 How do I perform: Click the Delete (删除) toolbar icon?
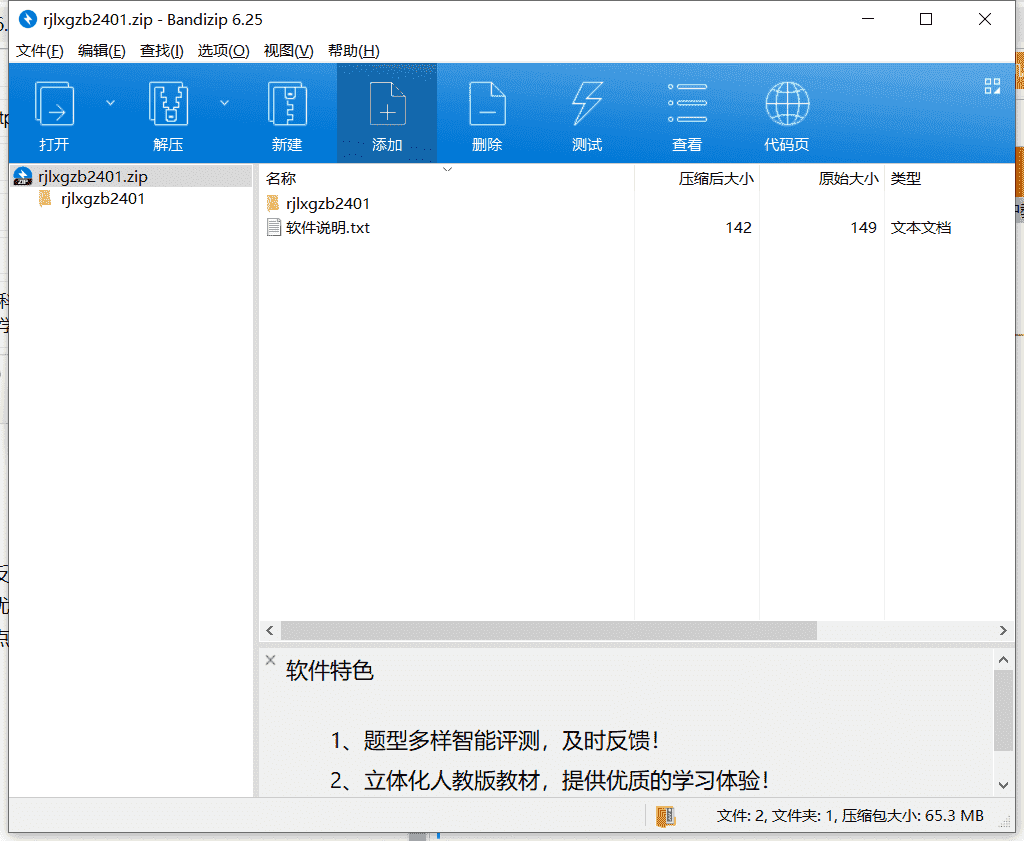point(487,103)
